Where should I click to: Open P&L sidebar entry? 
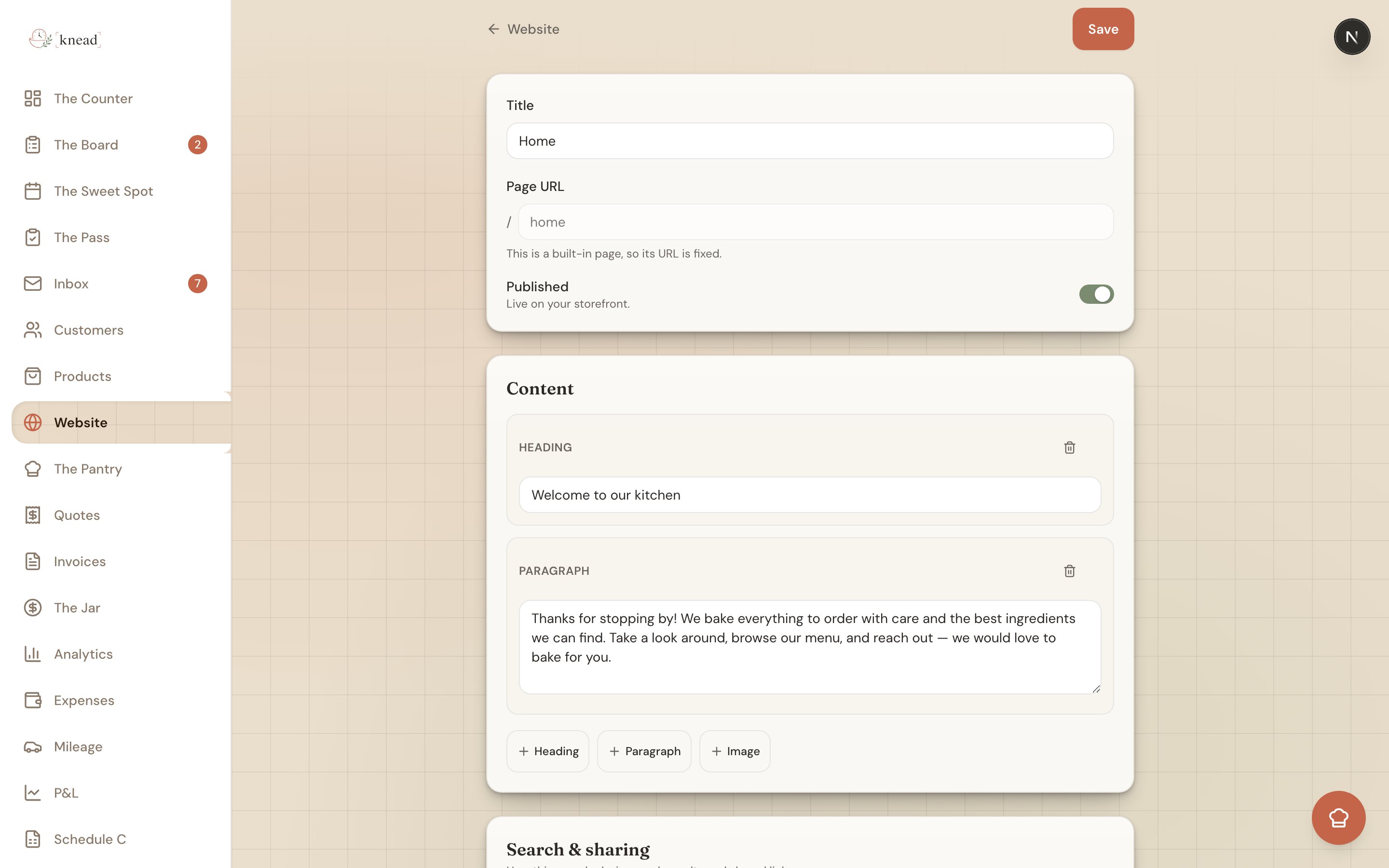(115, 793)
